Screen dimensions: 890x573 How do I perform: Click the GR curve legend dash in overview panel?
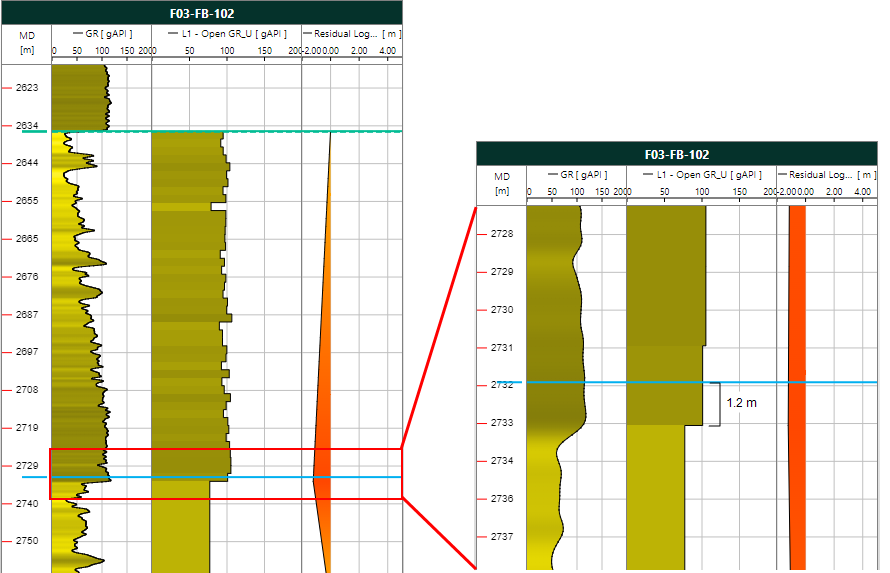pos(78,33)
